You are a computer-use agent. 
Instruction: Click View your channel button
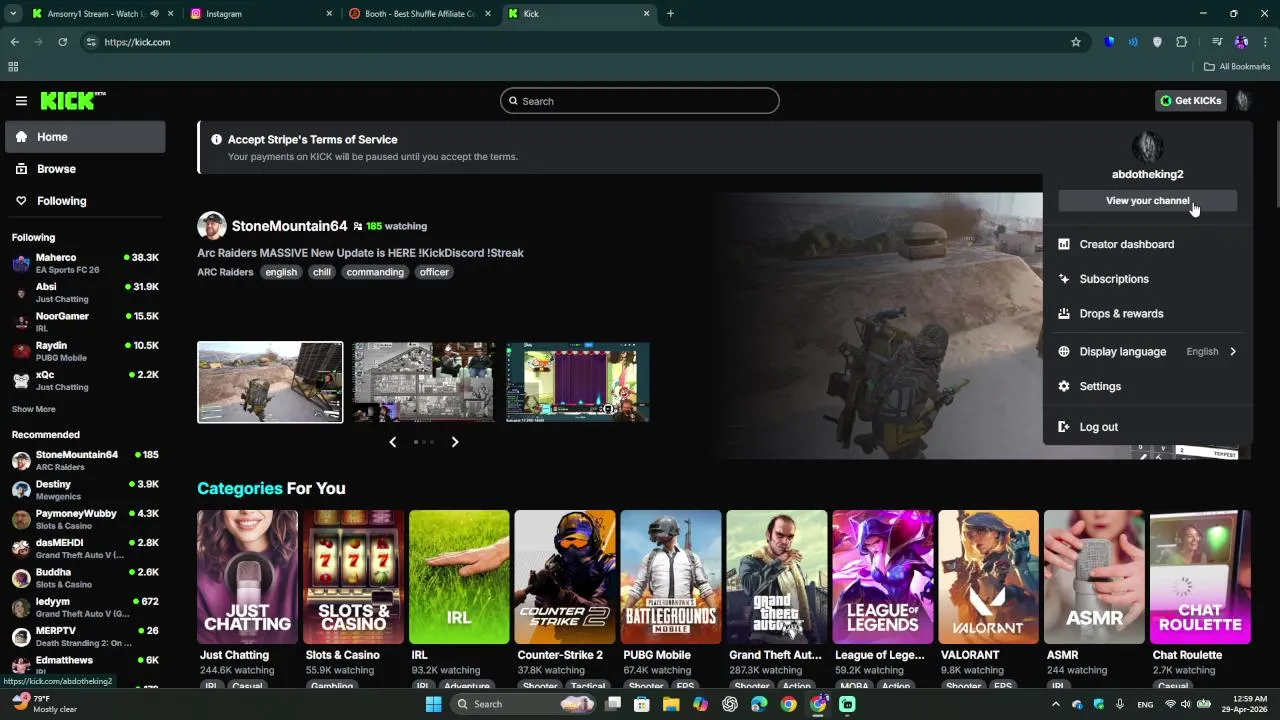(1148, 201)
